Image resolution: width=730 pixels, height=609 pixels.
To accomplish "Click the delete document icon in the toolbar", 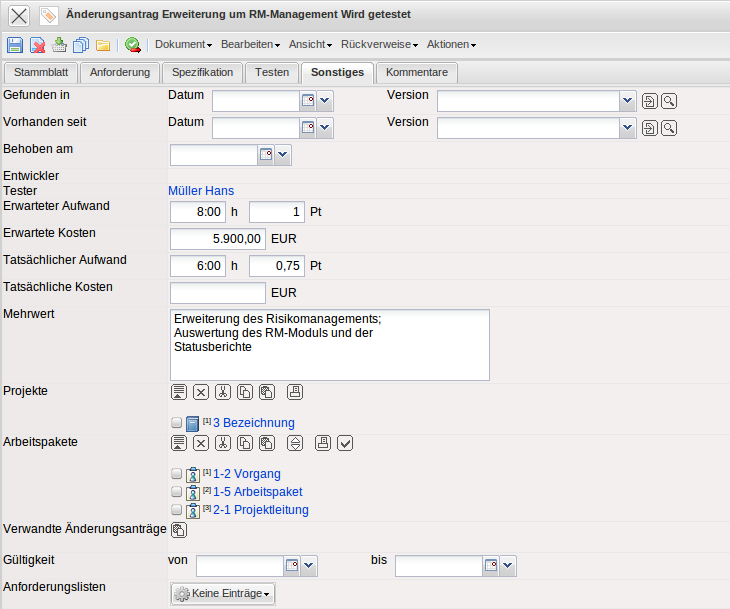I will (37, 45).
